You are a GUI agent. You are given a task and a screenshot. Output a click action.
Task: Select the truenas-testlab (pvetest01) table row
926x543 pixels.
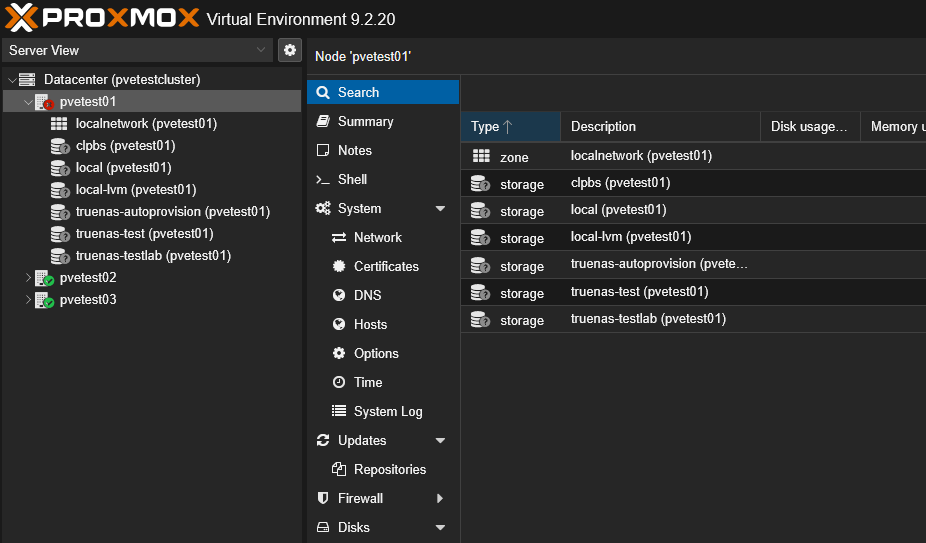[693, 319]
